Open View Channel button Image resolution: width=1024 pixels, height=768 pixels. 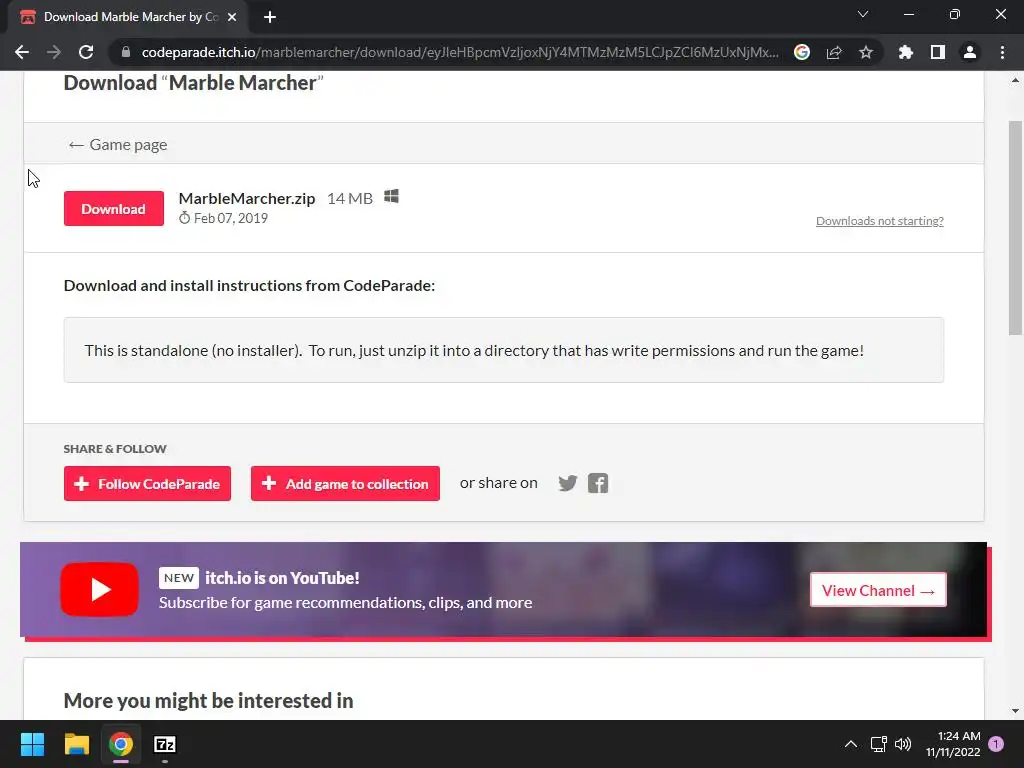[x=878, y=590]
